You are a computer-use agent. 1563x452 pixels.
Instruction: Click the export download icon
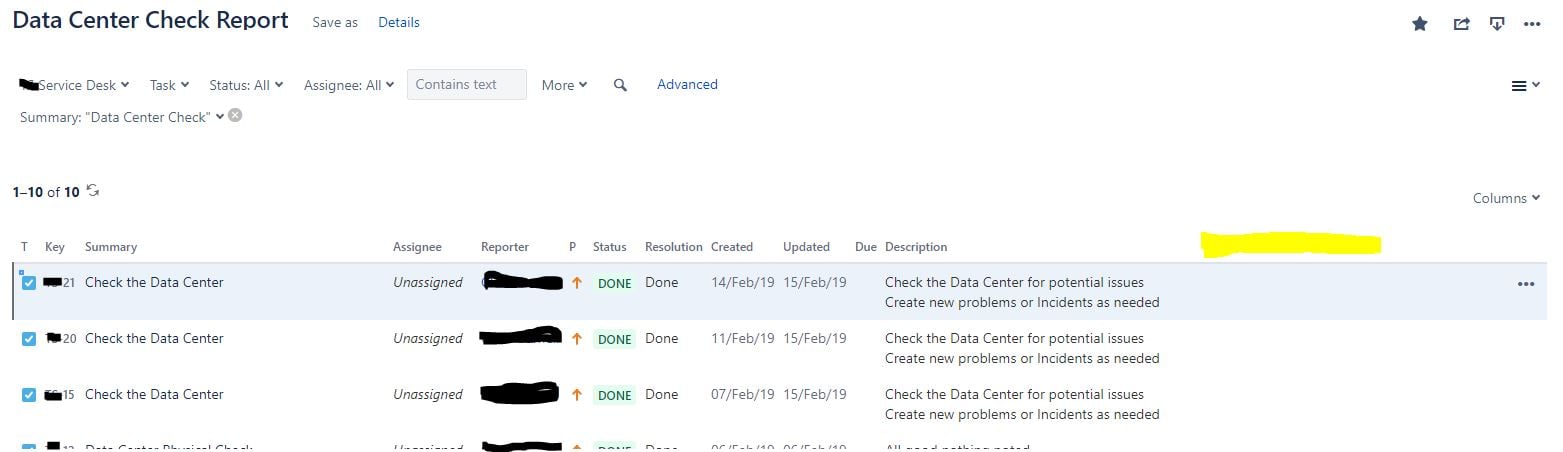tap(1497, 24)
